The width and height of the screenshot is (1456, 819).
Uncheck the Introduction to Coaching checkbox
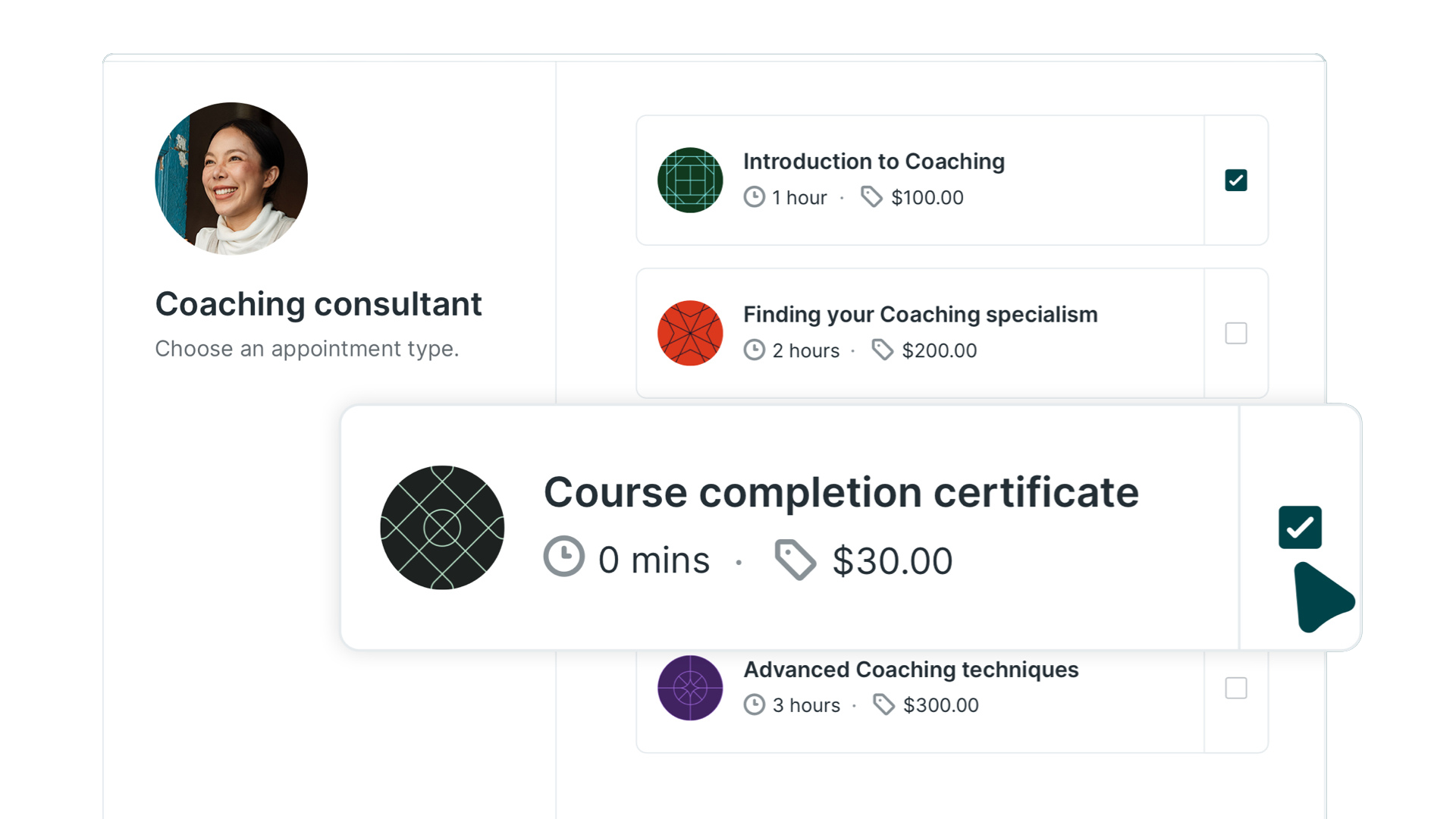[1235, 180]
